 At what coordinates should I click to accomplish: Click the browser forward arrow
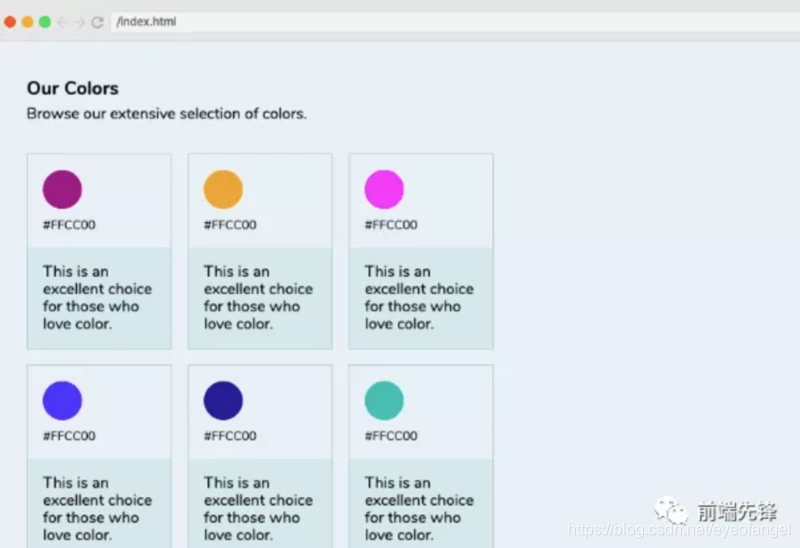pyautogui.click(x=80, y=22)
